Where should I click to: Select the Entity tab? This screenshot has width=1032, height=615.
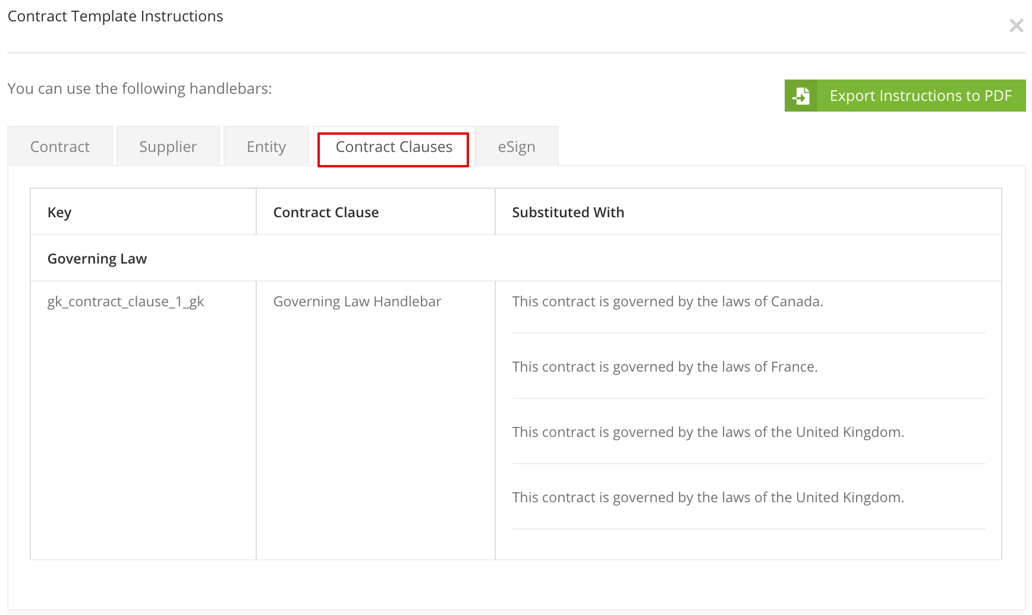pyautogui.click(x=266, y=146)
